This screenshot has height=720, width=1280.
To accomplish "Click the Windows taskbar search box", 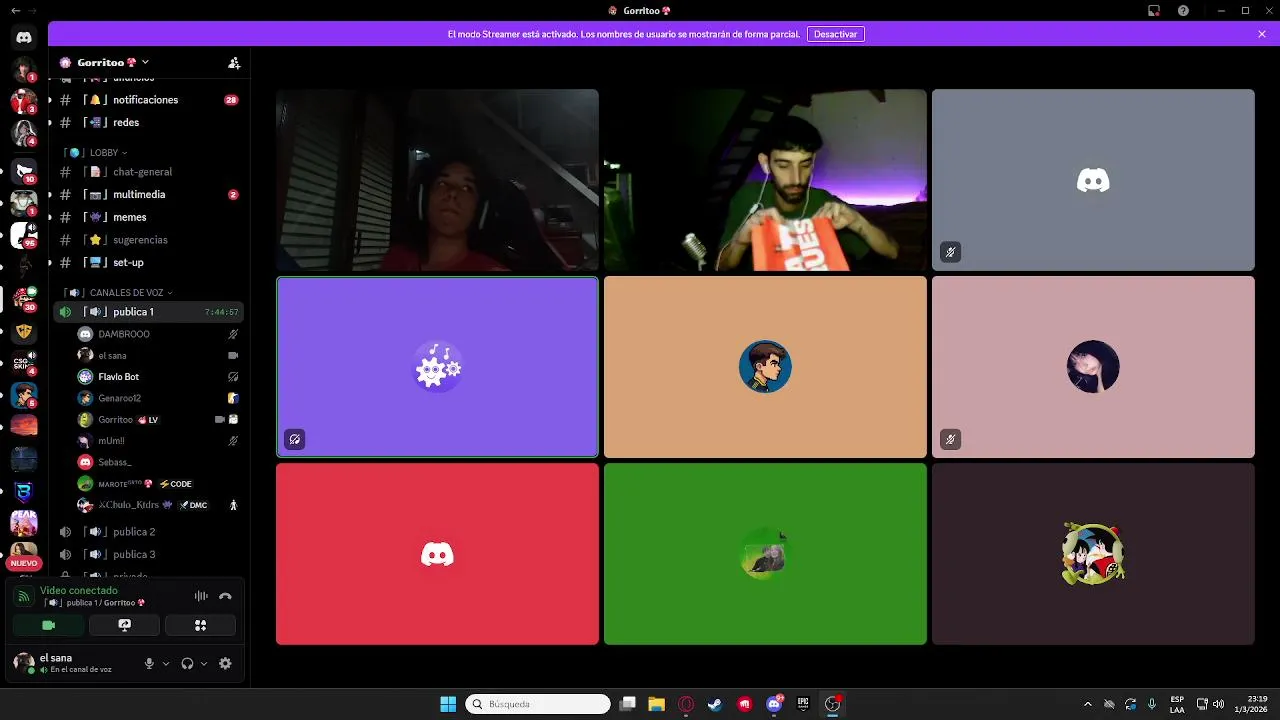I will point(538,704).
